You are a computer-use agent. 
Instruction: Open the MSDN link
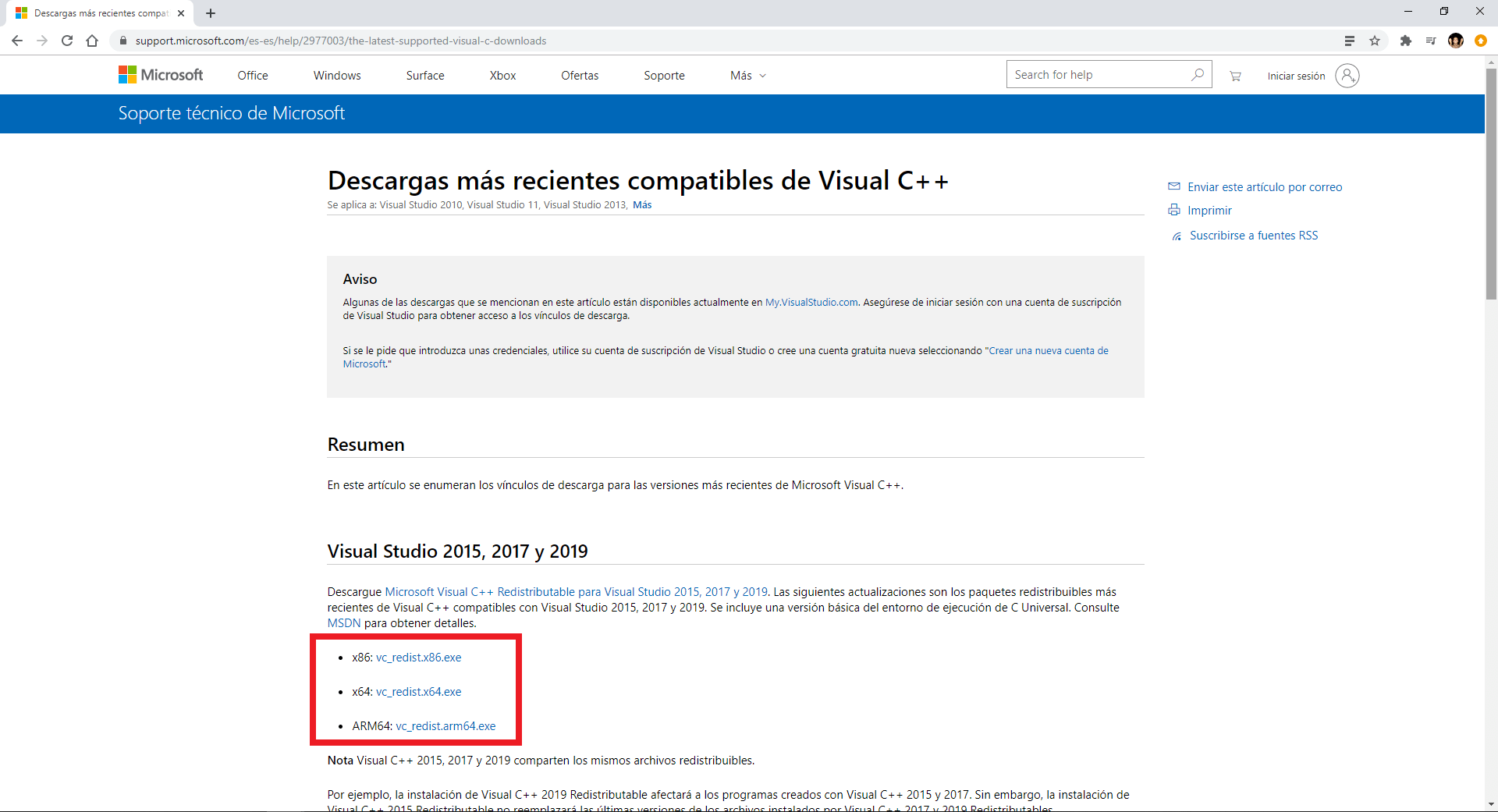click(344, 623)
